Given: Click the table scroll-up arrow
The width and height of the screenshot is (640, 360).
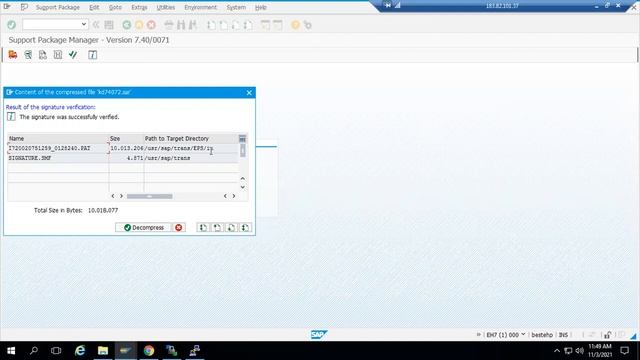Looking at the screenshot, I should pos(242,178).
